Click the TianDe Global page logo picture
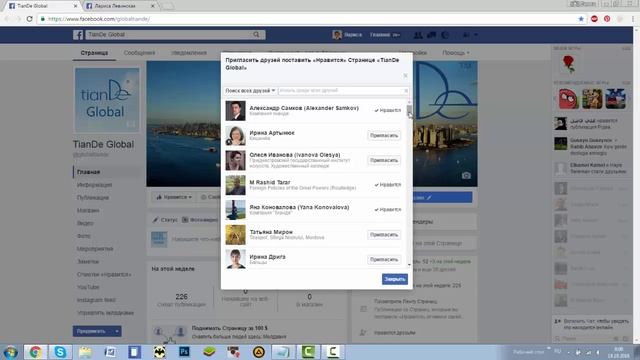This screenshot has height=360, width=640. pos(107,100)
